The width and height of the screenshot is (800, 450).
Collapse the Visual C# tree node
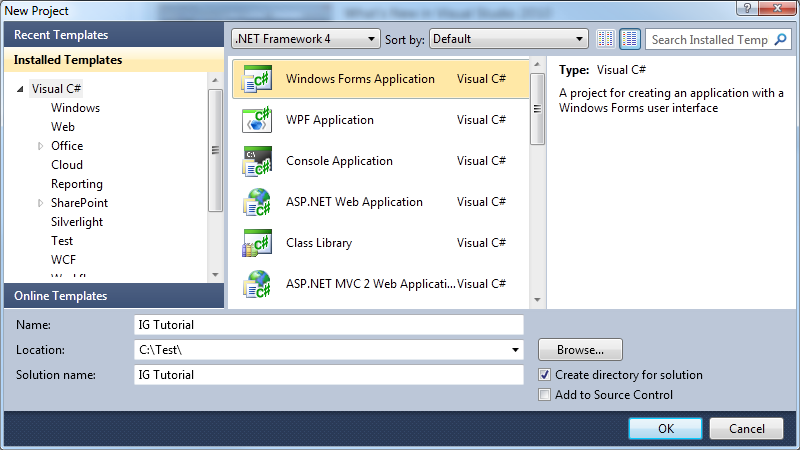pyautogui.click(x=20, y=89)
